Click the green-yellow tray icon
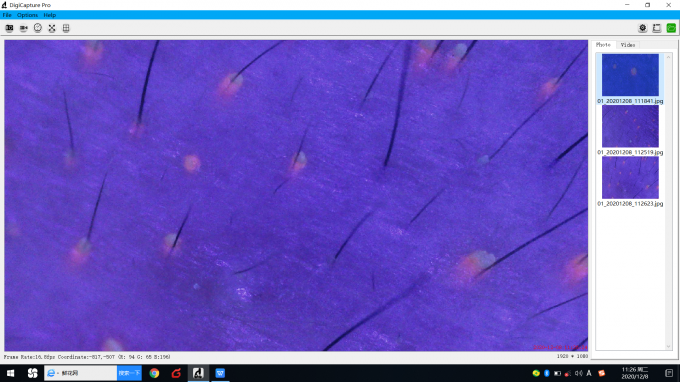The height and width of the screenshot is (382, 680). 536,373
